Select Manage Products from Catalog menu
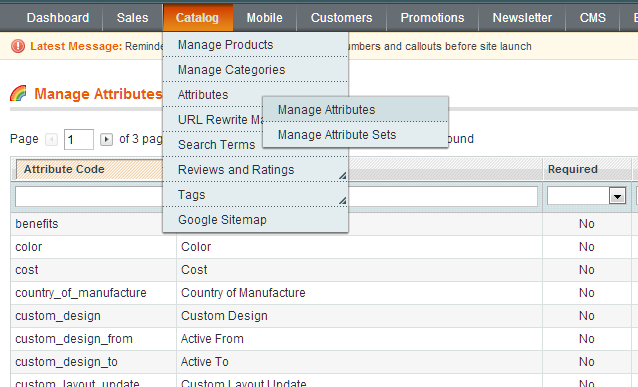 (255, 45)
